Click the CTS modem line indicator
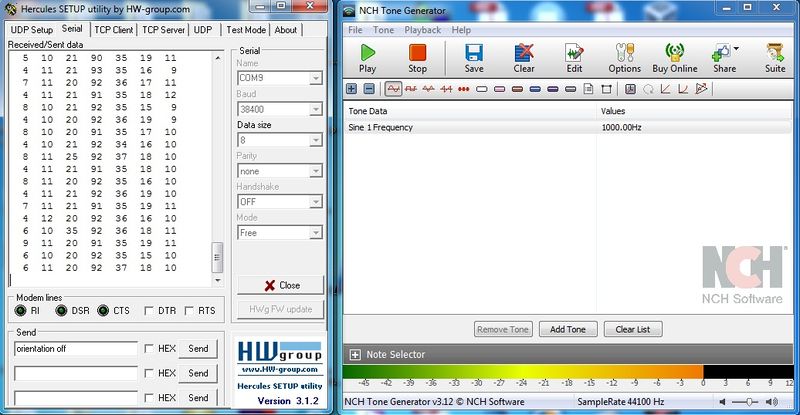Viewport: 800px width, 415px height. [x=103, y=310]
